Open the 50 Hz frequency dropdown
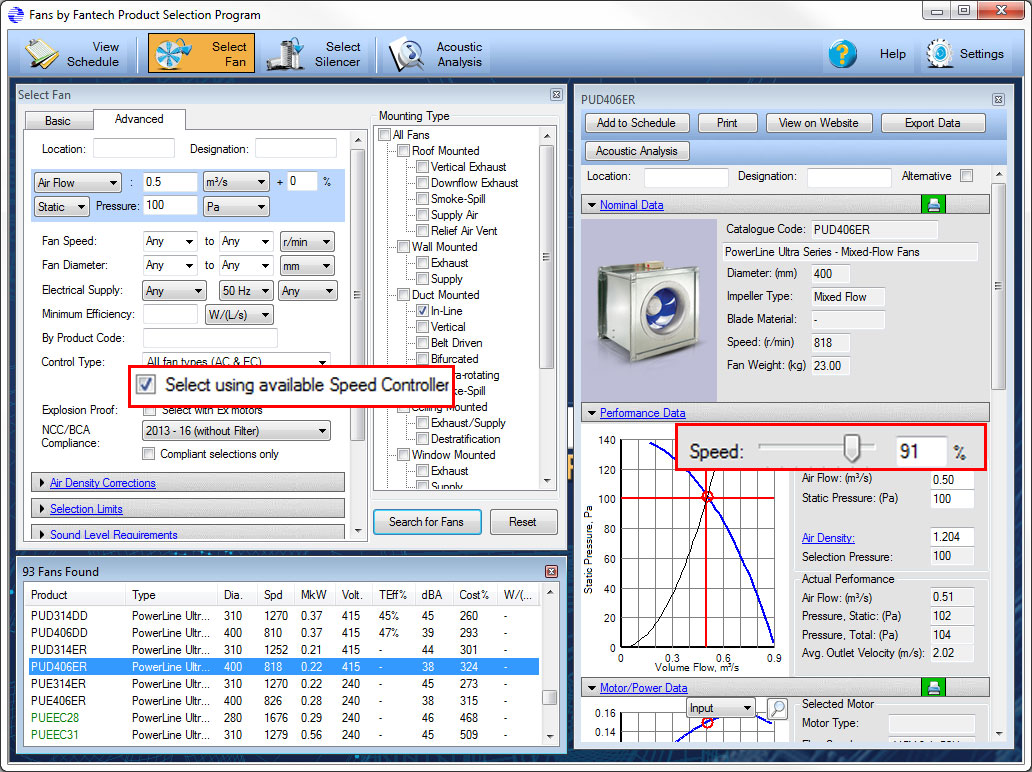 pos(246,290)
